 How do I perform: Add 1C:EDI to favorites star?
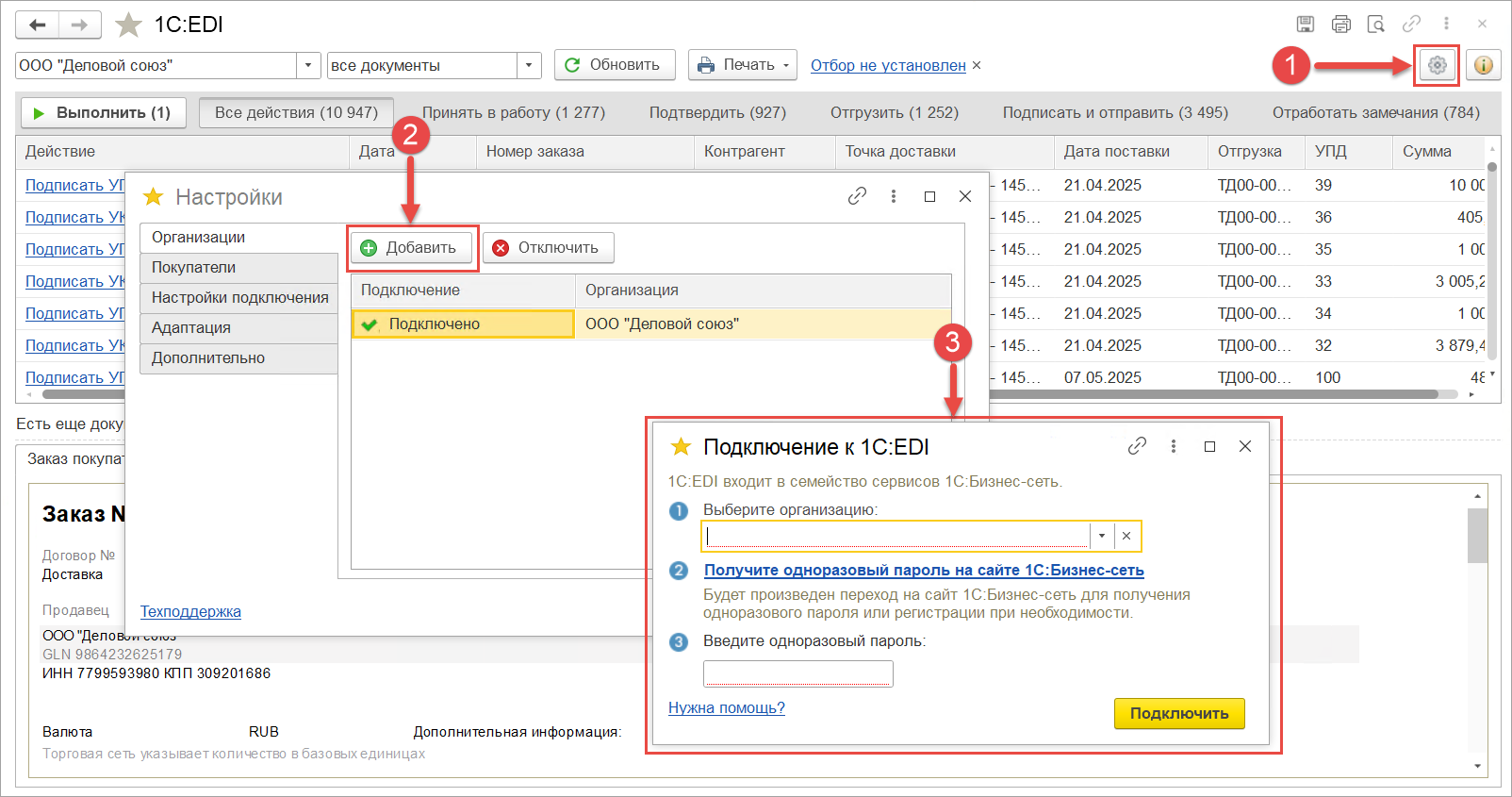tap(128, 25)
